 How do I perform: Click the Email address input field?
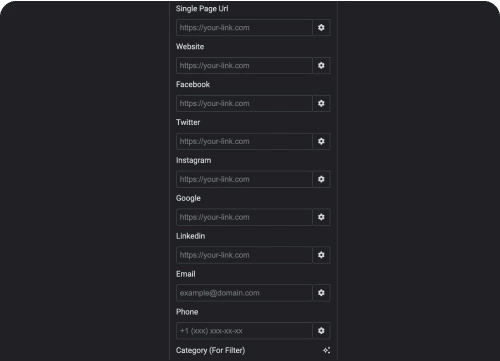244,293
